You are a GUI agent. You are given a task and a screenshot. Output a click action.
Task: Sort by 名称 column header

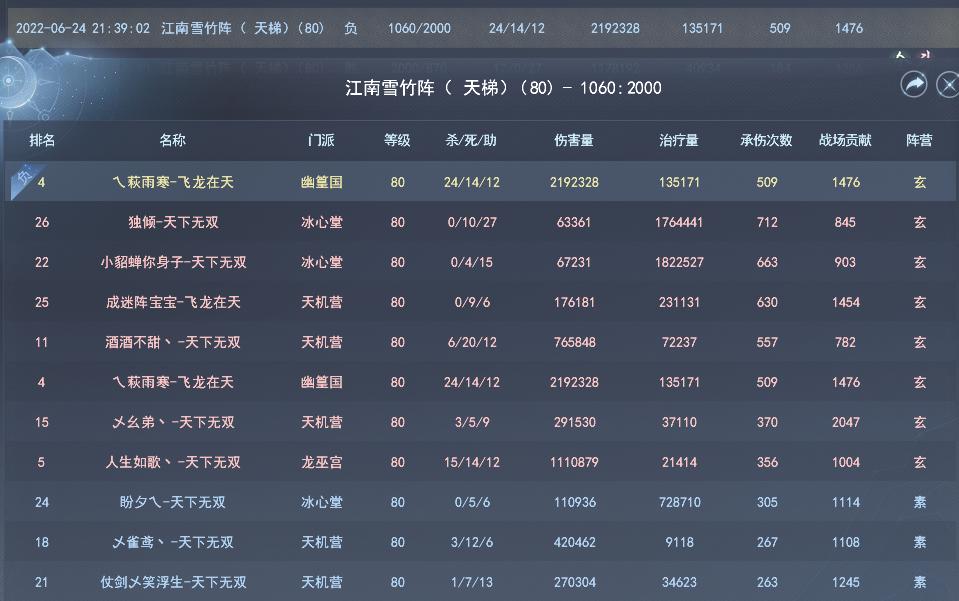172,141
